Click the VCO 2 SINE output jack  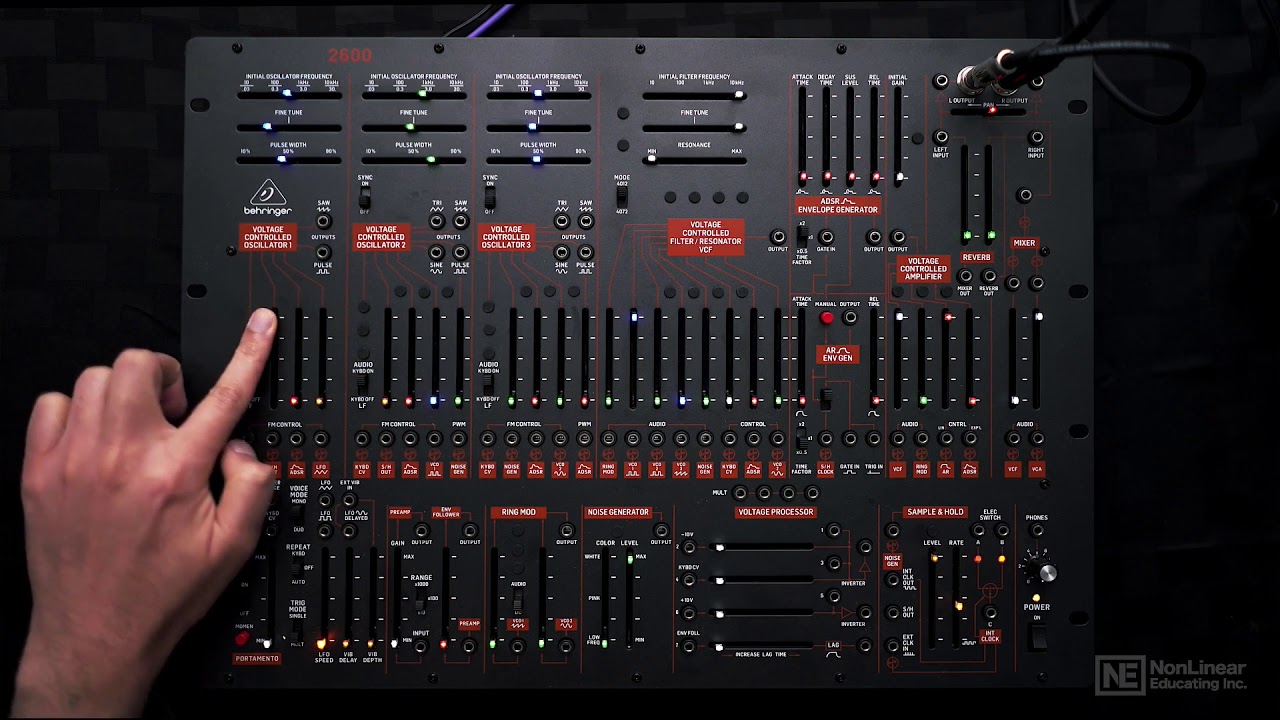pyautogui.click(x=437, y=252)
